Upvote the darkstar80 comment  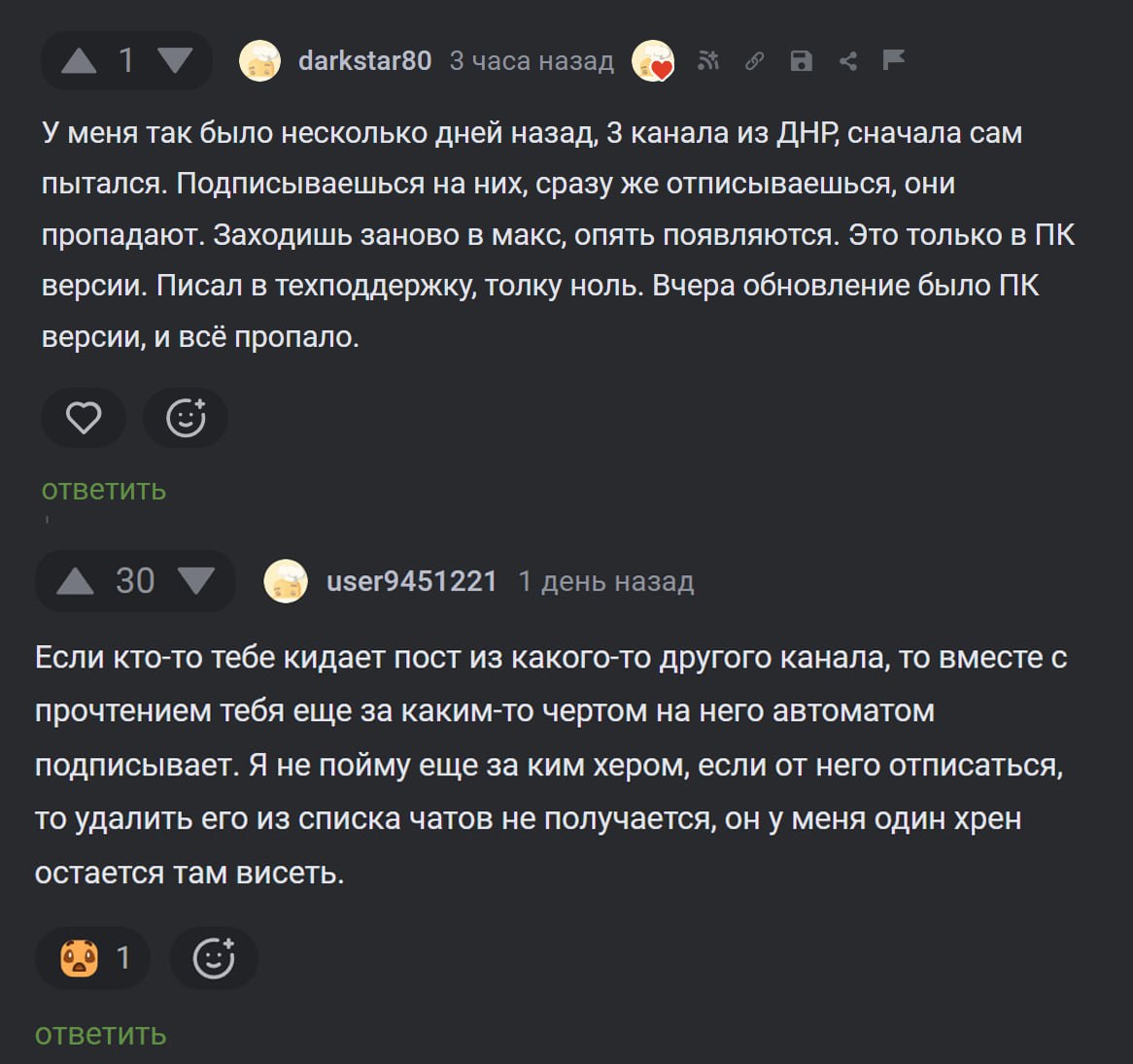click(79, 61)
